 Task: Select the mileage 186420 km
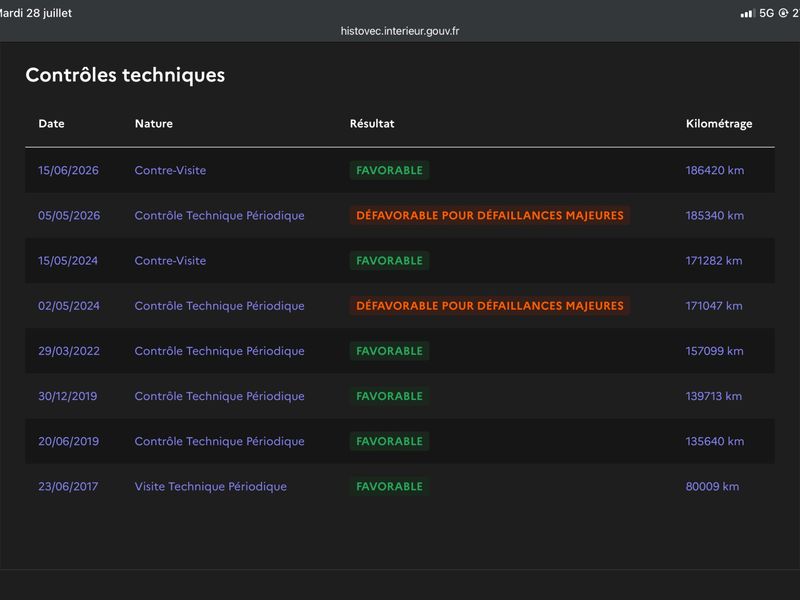point(715,170)
